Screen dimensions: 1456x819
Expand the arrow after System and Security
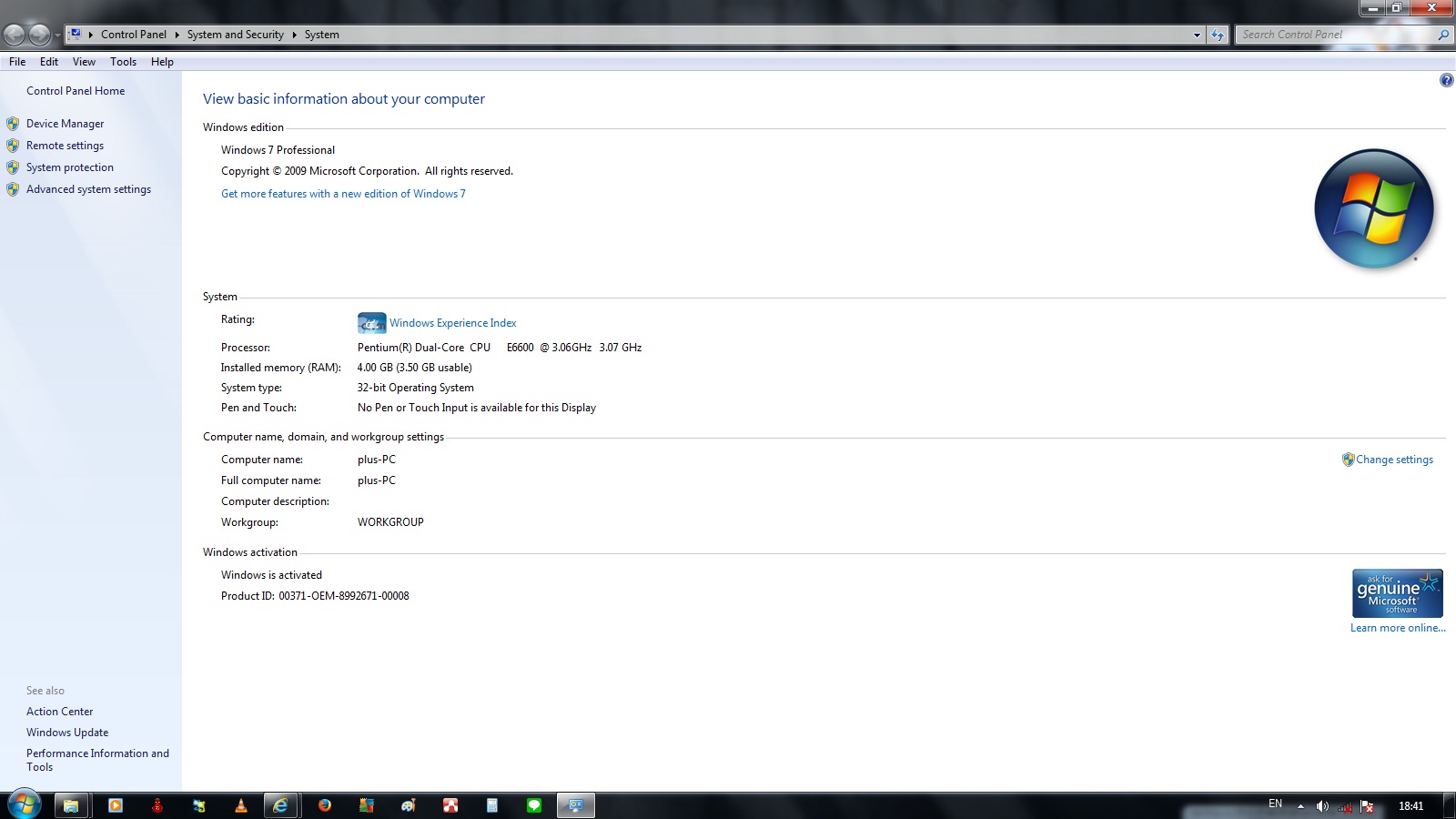[294, 35]
